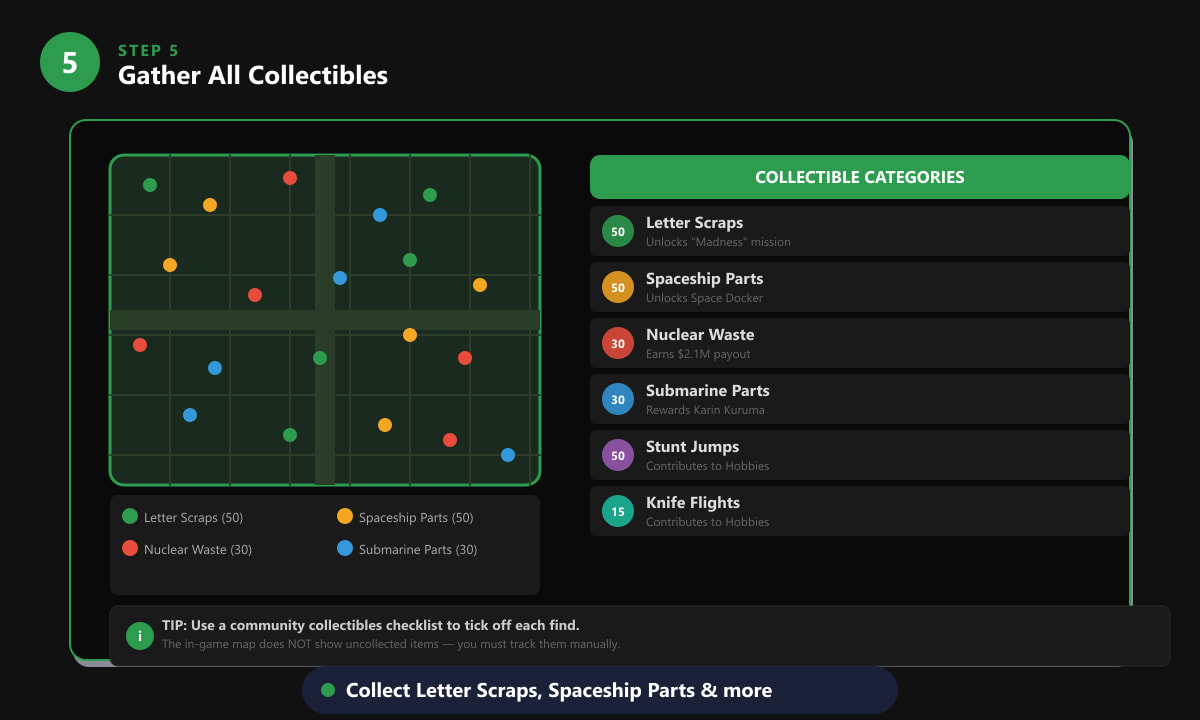Select the Stunt Jumps category title
The height and width of the screenshot is (720, 1200).
(x=692, y=447)
